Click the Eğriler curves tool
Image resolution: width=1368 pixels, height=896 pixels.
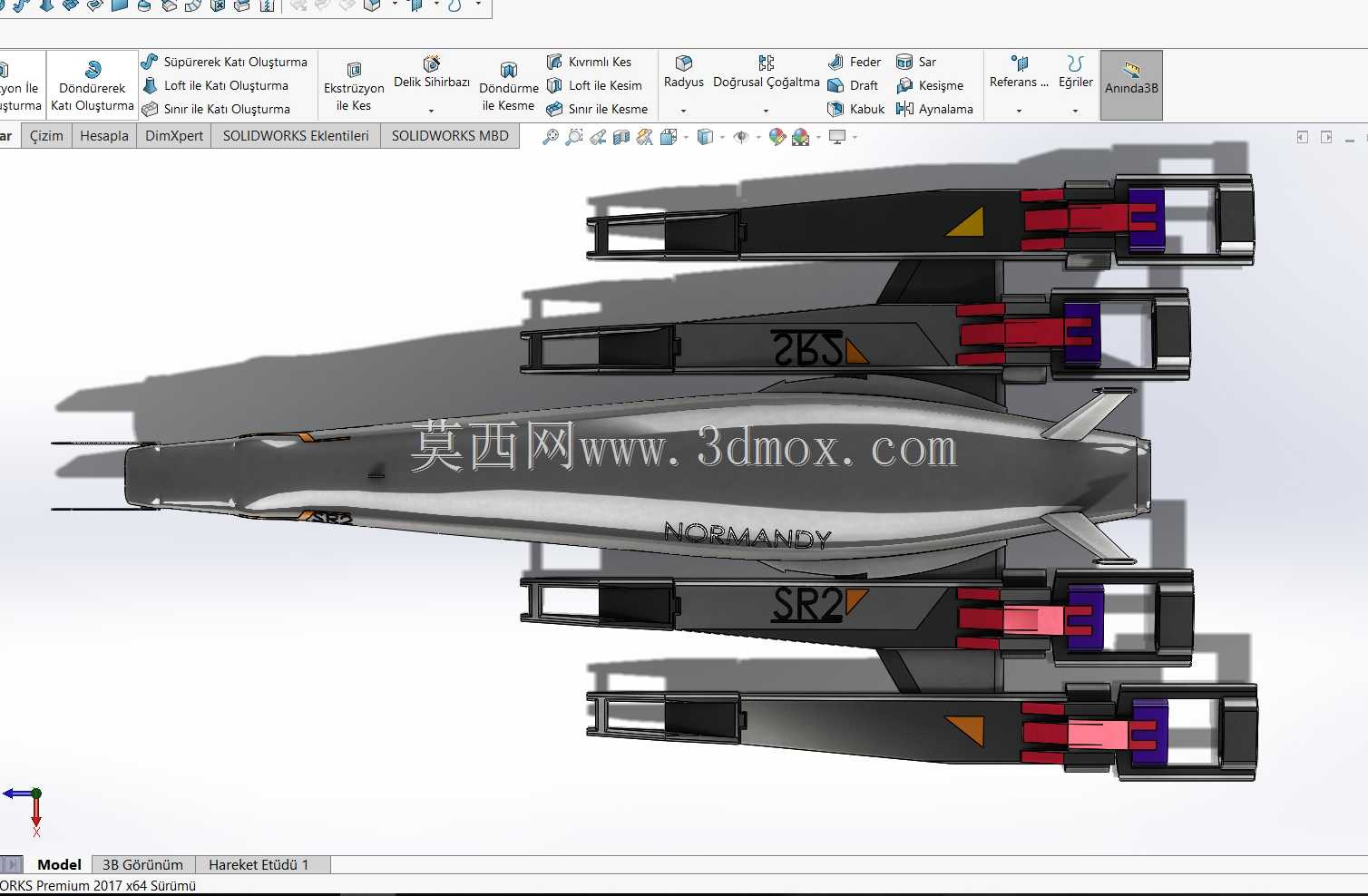(x=1076, y=73)
